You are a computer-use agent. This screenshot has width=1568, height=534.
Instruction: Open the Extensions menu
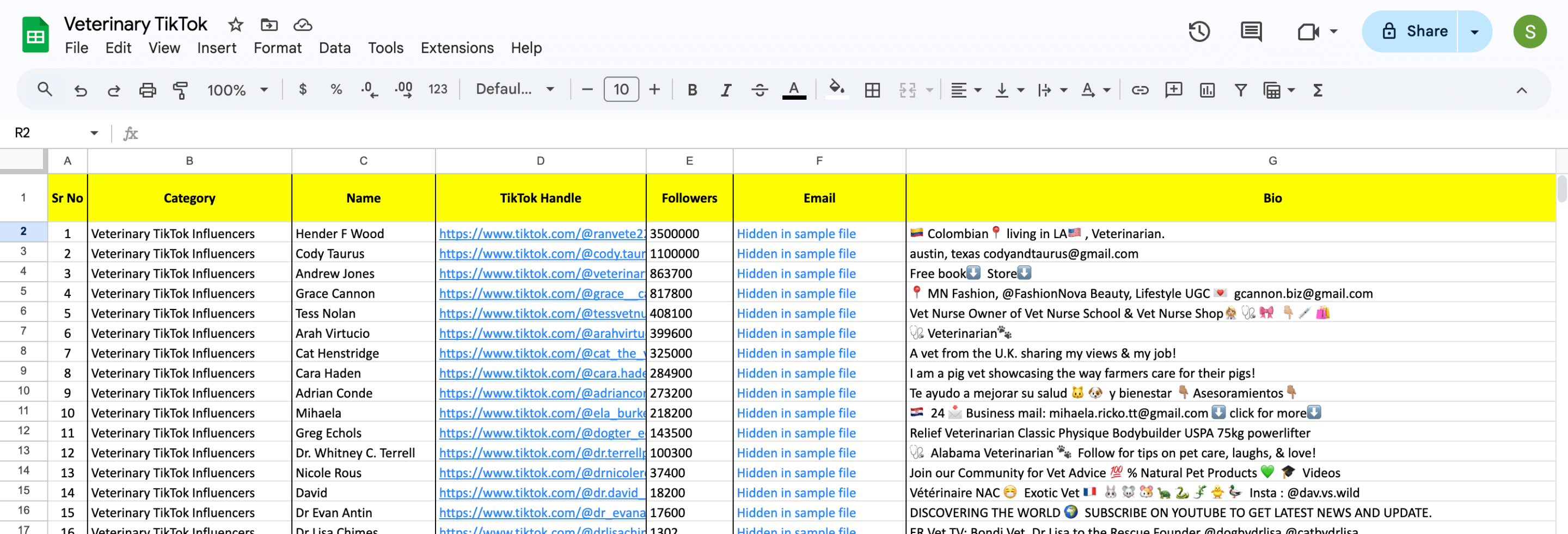point(457,47)
